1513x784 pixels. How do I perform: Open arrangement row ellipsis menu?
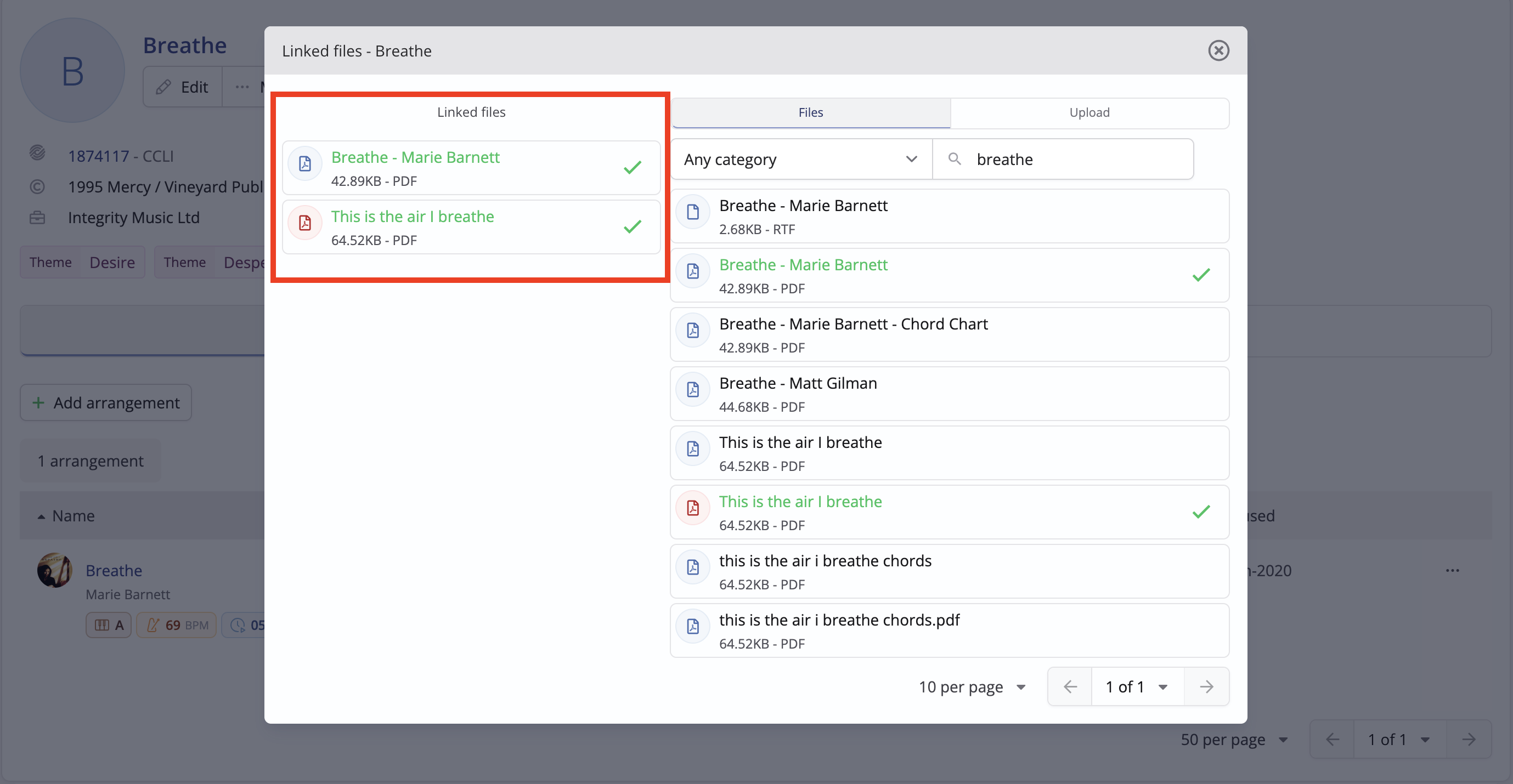click(1452, 570)
